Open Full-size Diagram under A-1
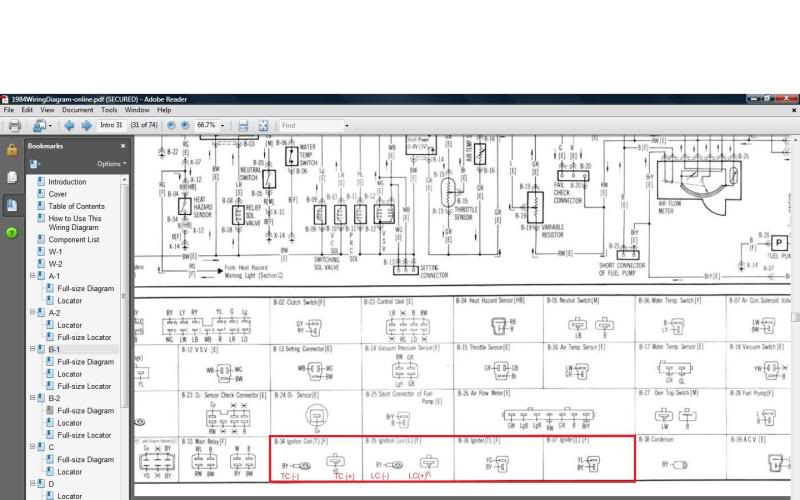Screen dimensions: 800x500 (86, 288)
